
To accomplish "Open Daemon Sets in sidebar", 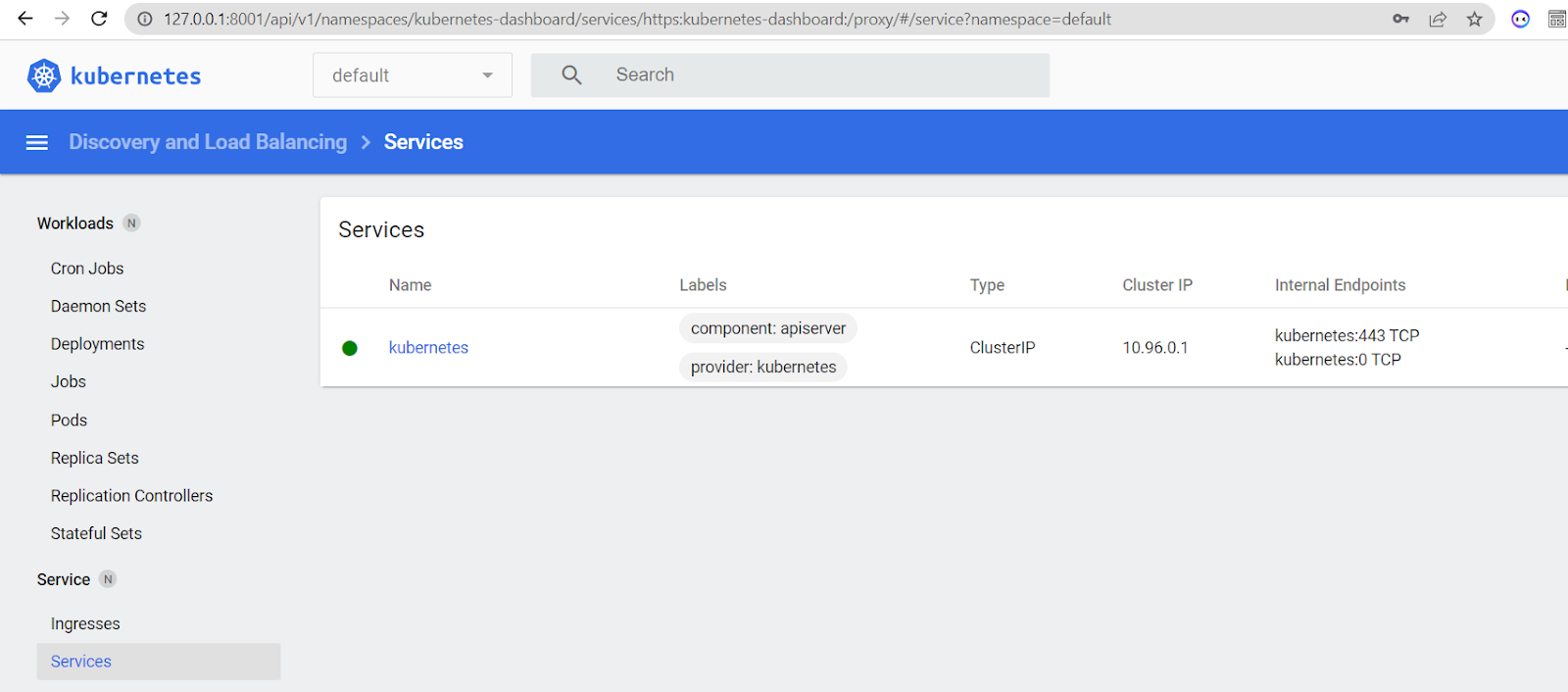I will click(x=98, y=307).
